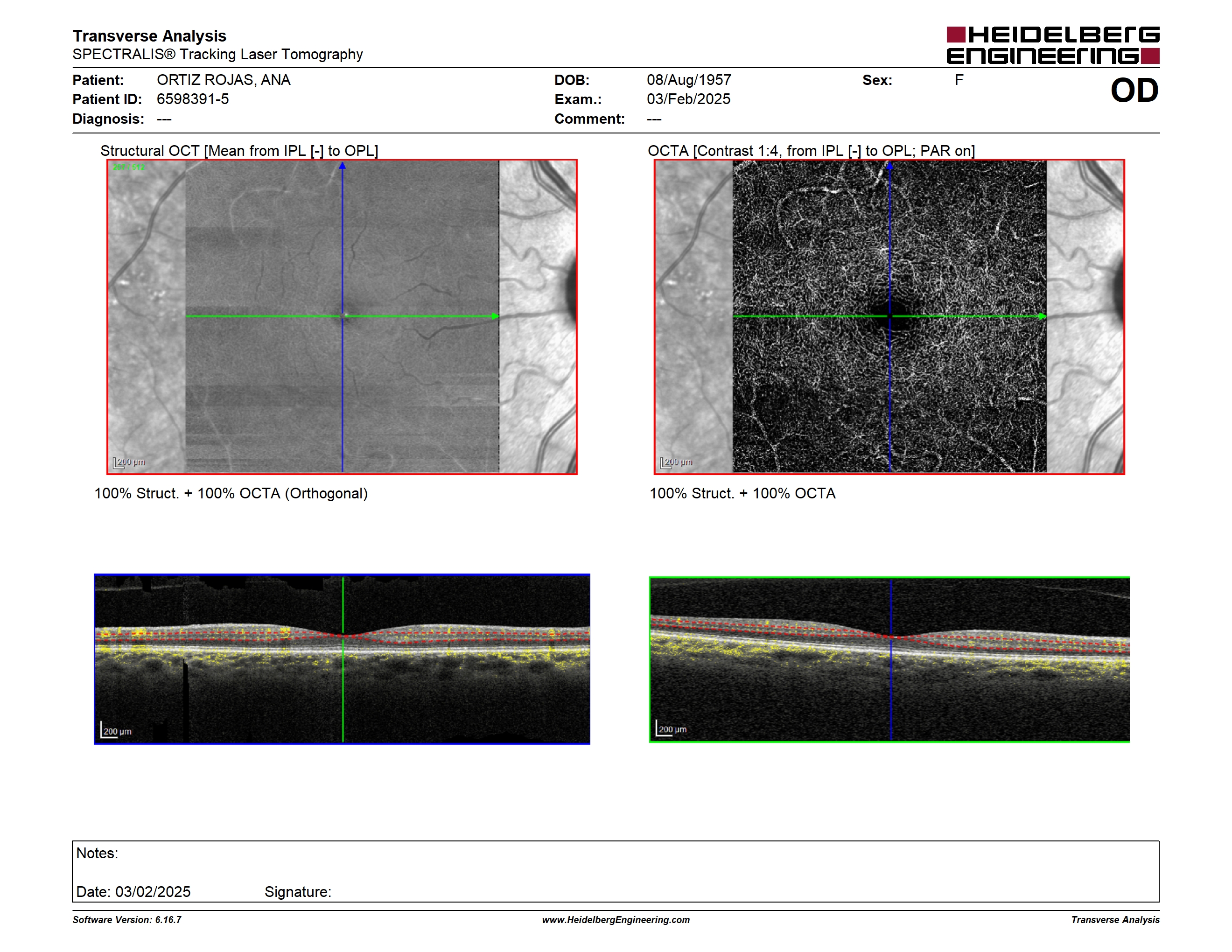
Task: Select patient name 'ORTIZ ROJAS, ANA'
Action: pyautogui.click(x=224, y=80)
